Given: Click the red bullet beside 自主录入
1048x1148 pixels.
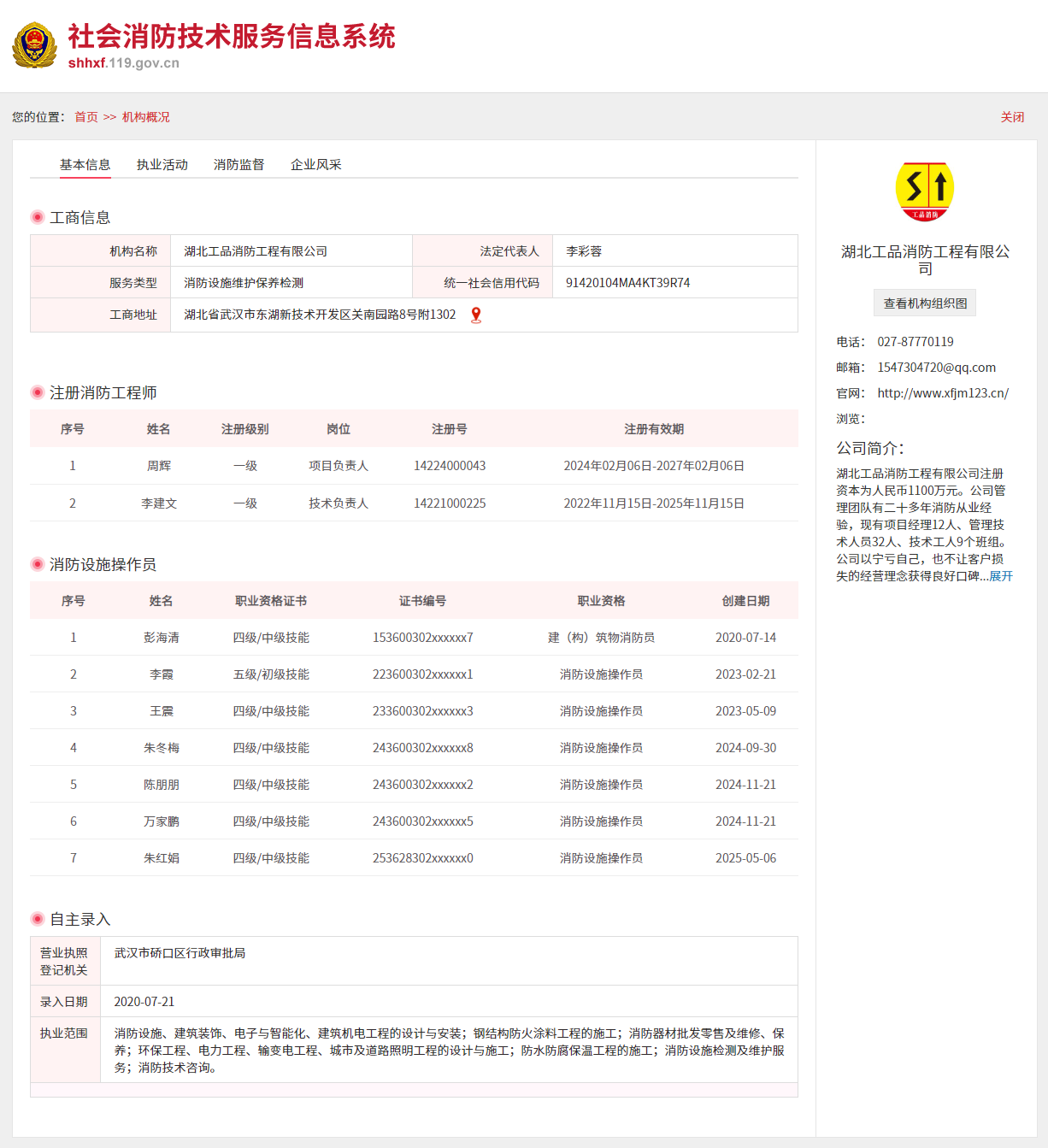Looking at the screenshot, I should pyautogui.click(x=38, y=919).
